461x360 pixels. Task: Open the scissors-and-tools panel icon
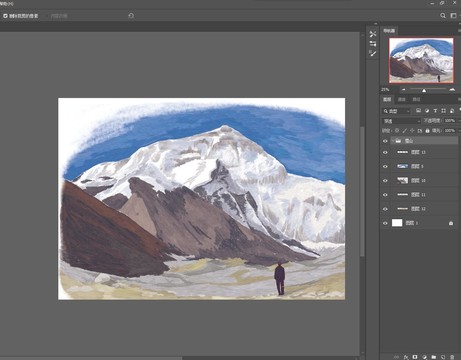pyautogui.click(x=373, y=34)
